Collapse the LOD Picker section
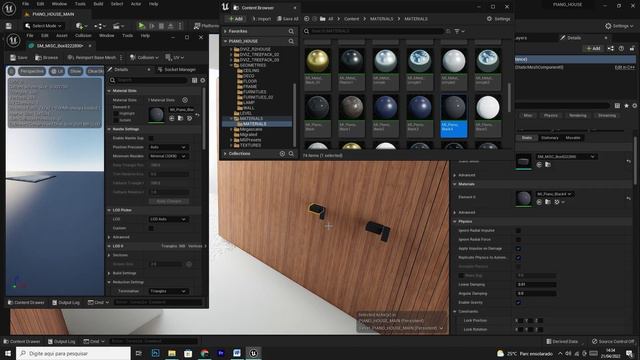This screenshot has height=360, width=640. [109, 210]
